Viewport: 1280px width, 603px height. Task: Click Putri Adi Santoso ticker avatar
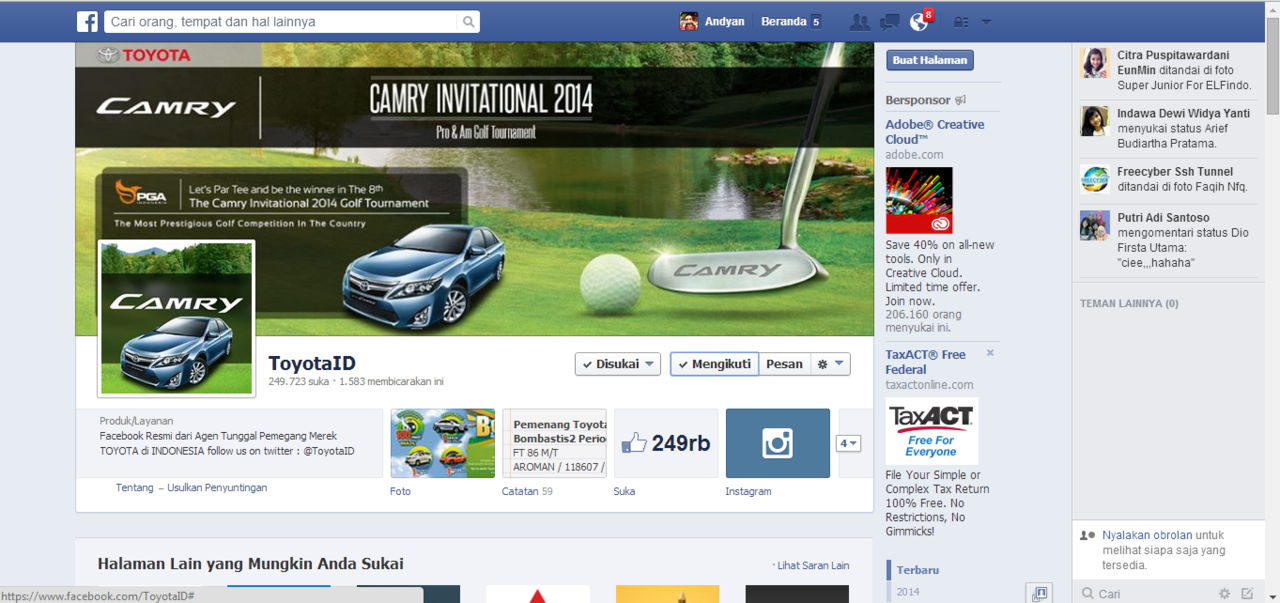[1095, 225]
